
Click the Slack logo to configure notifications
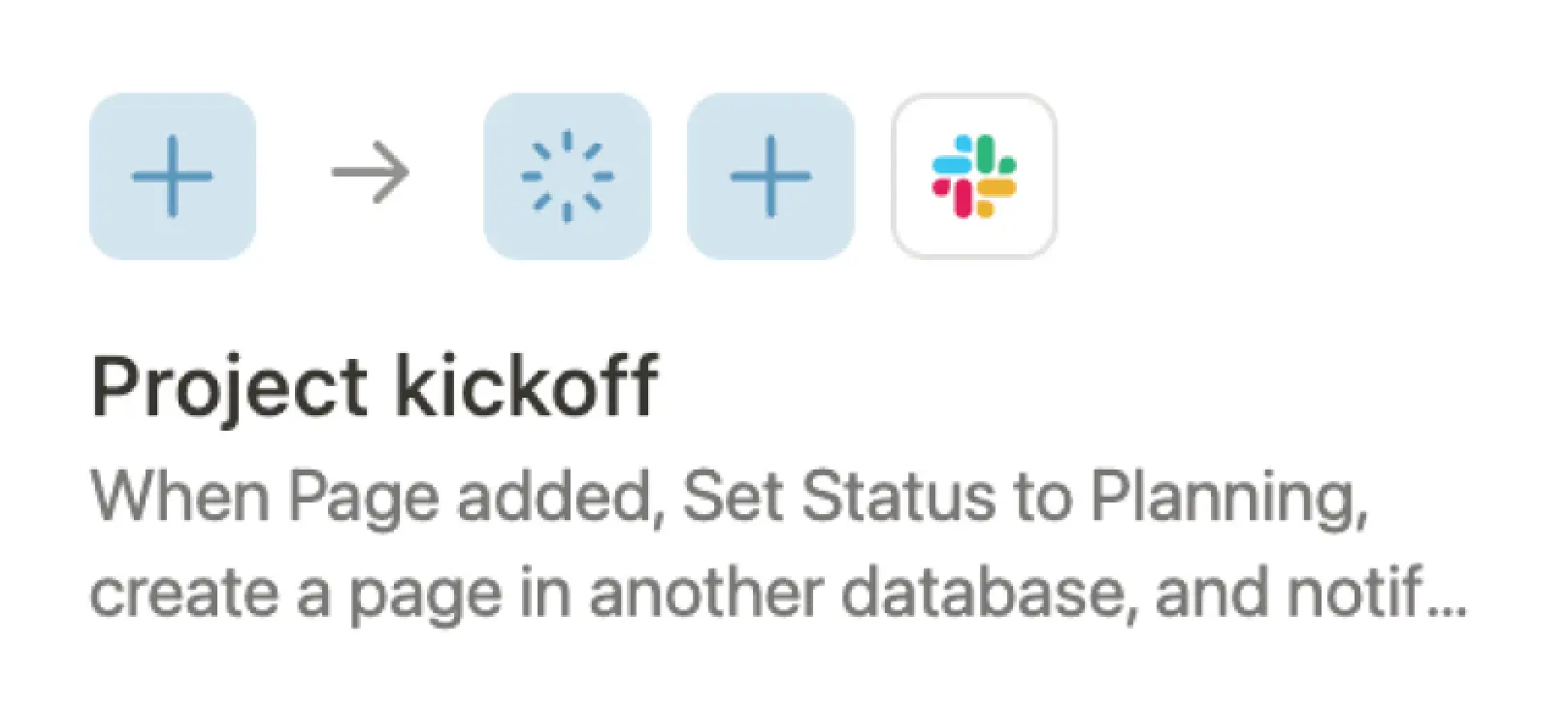click(974, 176)
